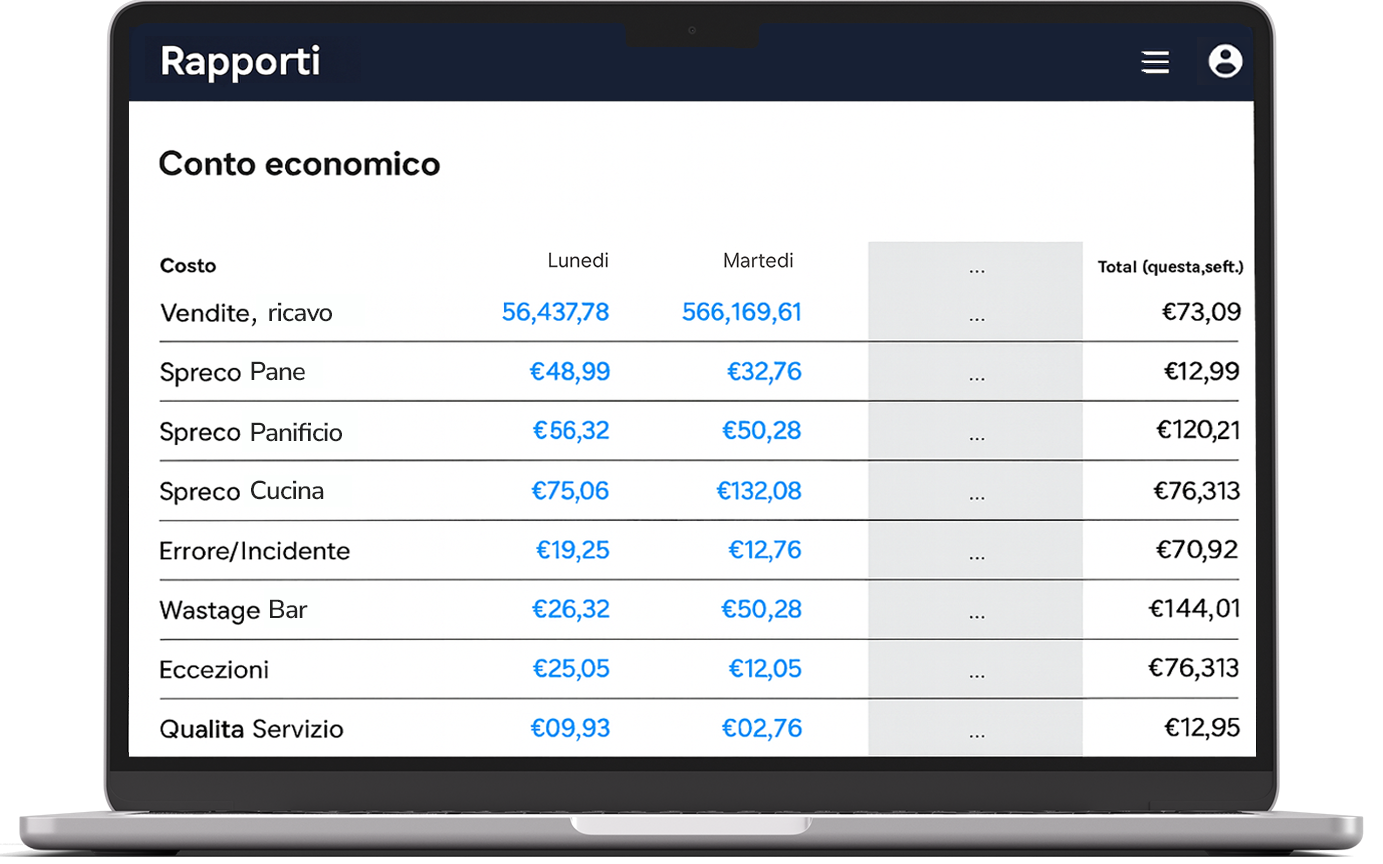Sort by the Costo column header
1383x864 pixels.
tap(187, 266)
